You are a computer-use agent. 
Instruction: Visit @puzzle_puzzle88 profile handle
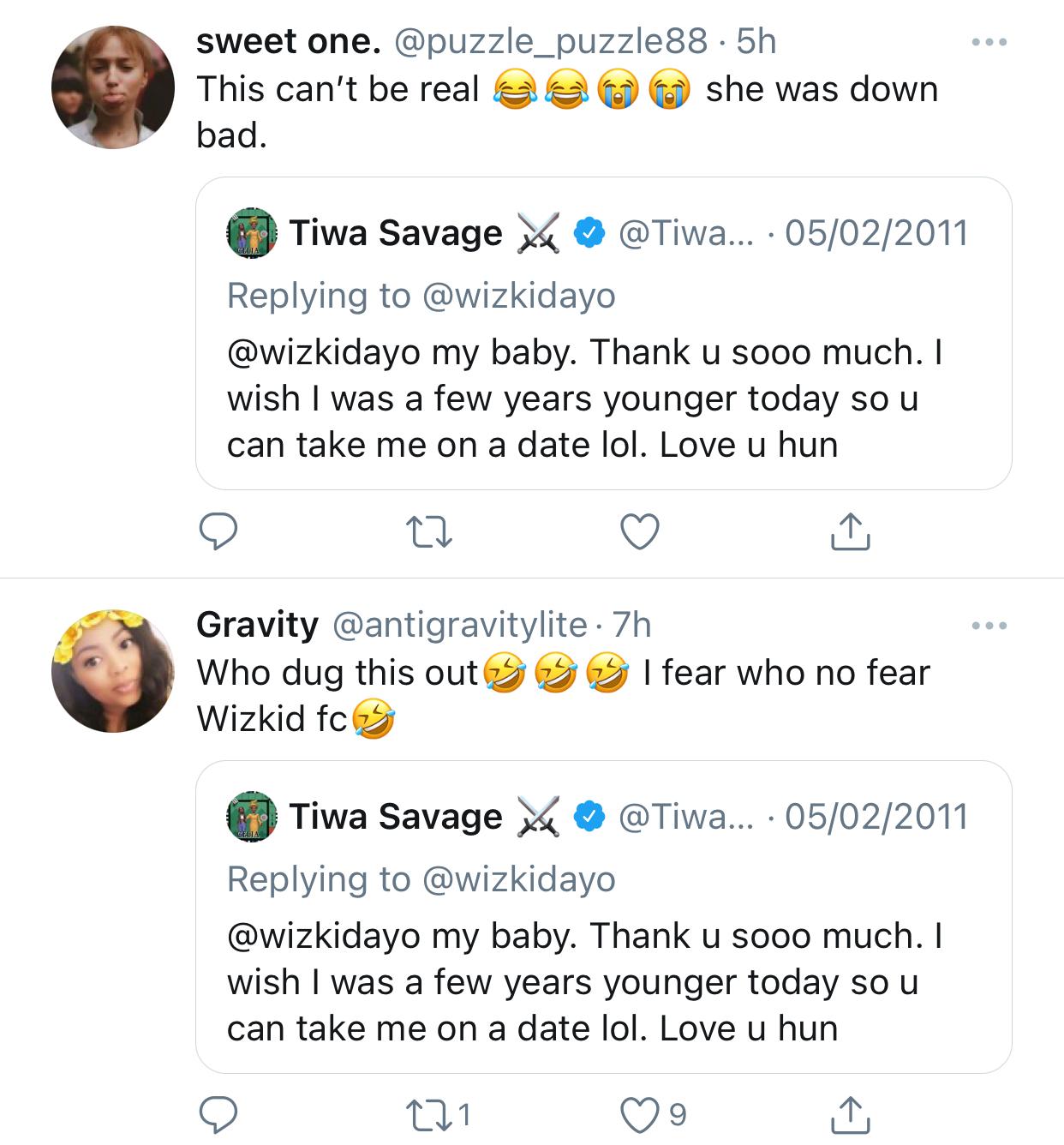[x=550, y=41]
